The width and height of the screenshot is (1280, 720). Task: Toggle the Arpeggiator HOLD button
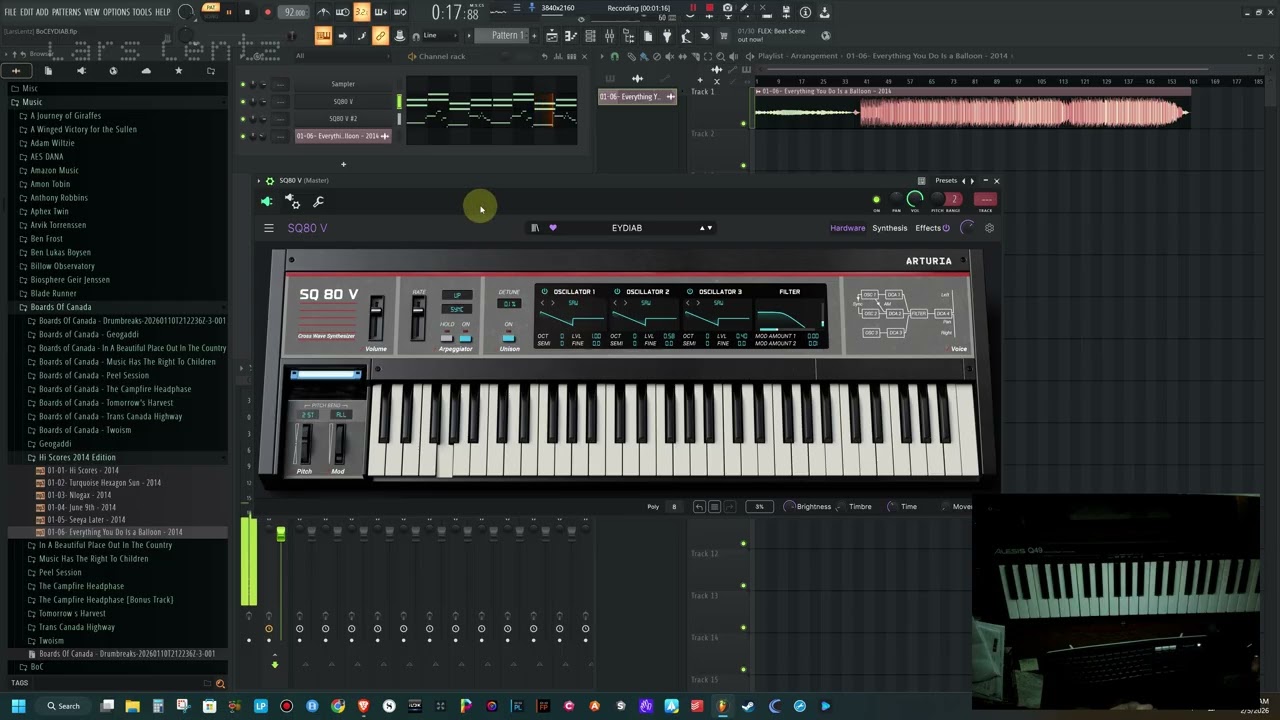(447, 337)
